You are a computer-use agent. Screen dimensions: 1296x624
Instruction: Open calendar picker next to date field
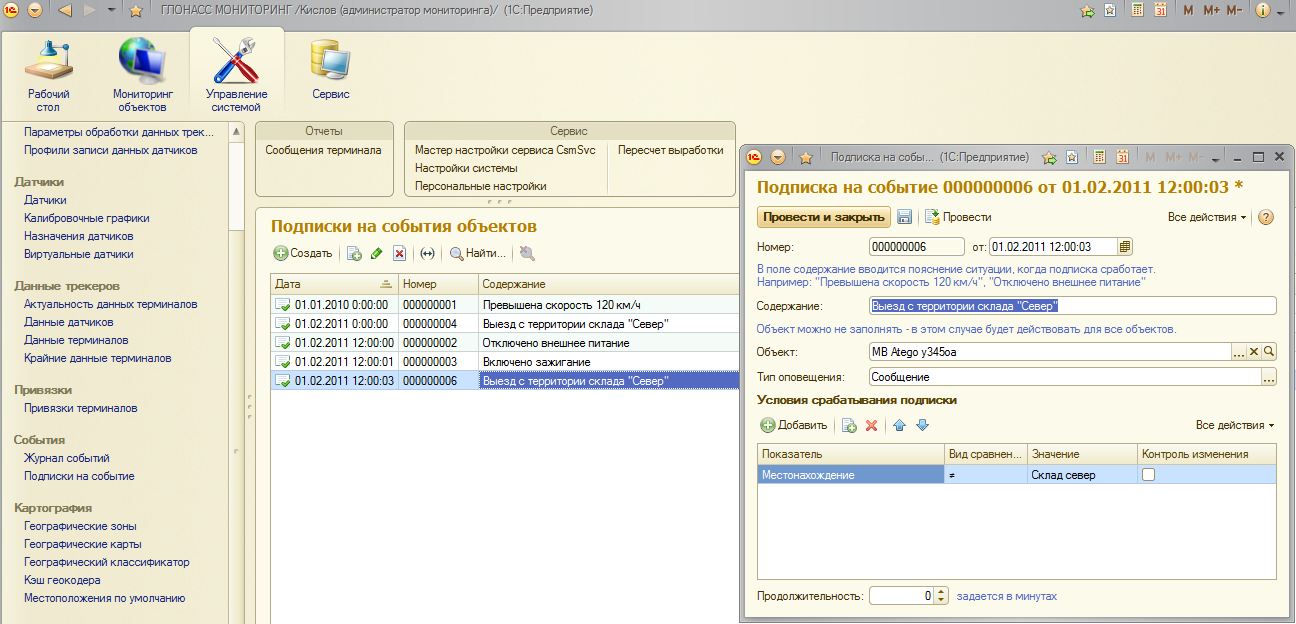click(x=1125, y=247)
